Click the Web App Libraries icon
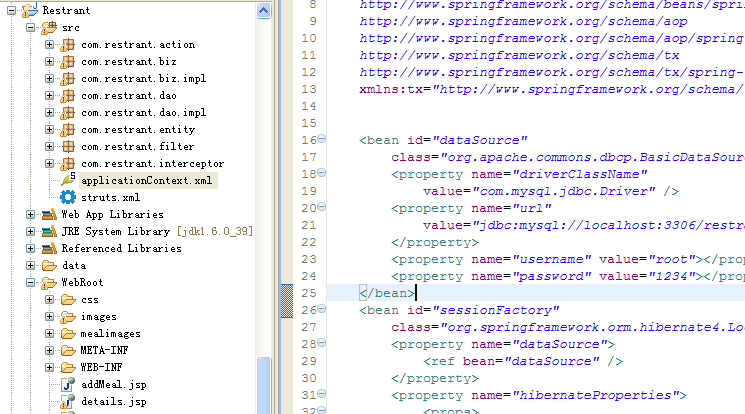 pyautogui.click(x=49, y=215)
